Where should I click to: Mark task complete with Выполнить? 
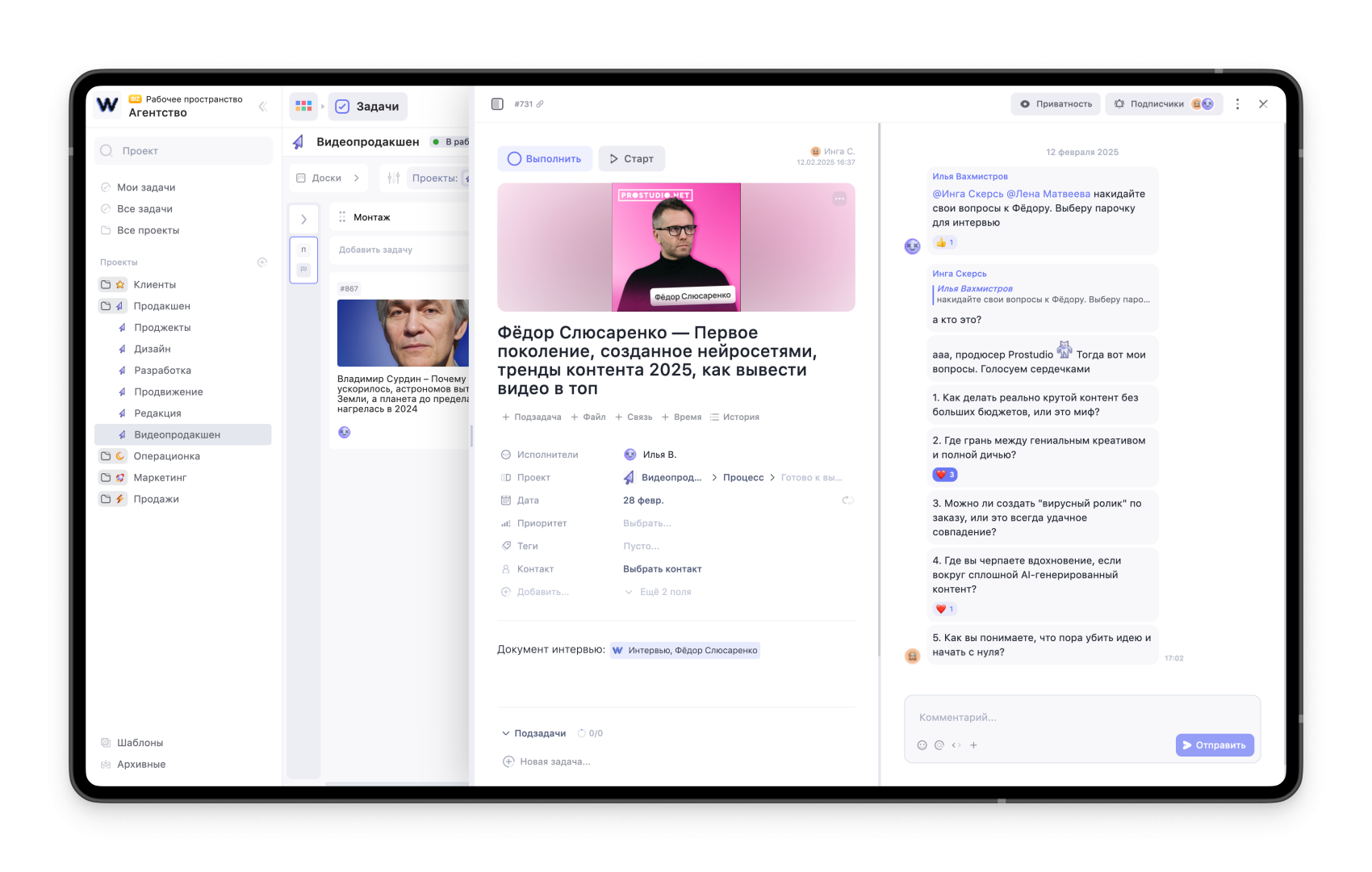[545, 159]
